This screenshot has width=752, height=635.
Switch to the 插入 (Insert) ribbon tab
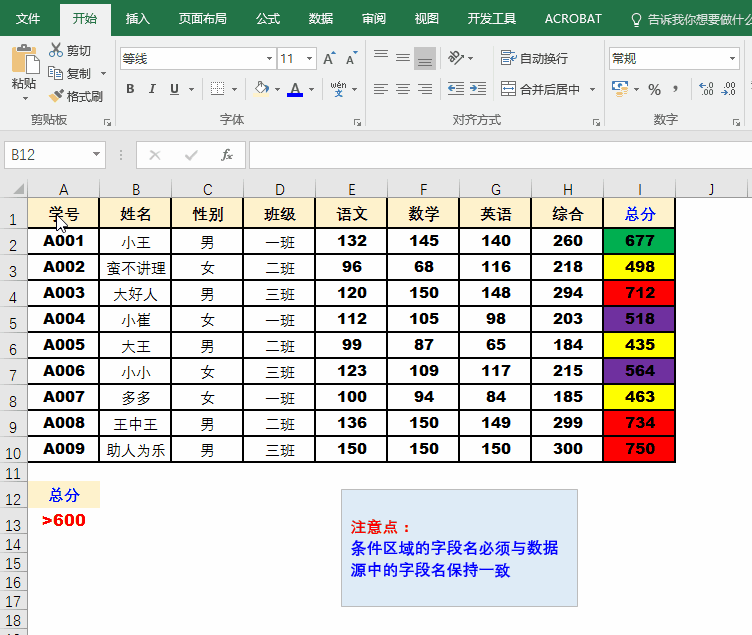[x=138, y=18]
